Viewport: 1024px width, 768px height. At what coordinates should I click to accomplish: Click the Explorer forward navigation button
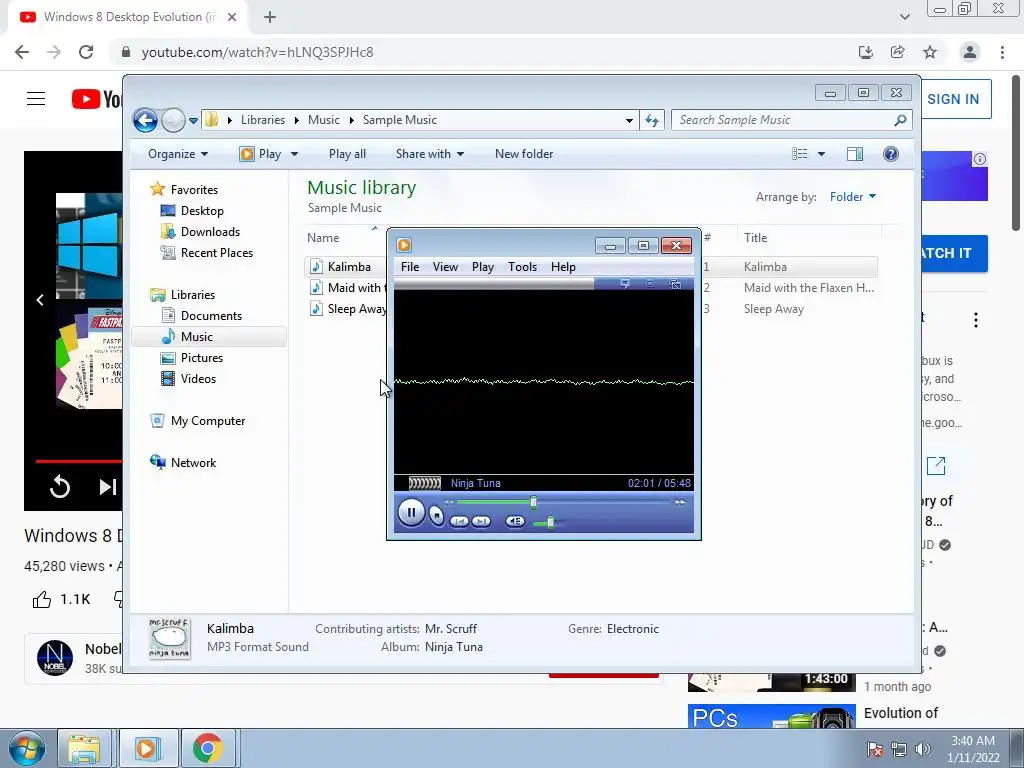tap(173, 120)
